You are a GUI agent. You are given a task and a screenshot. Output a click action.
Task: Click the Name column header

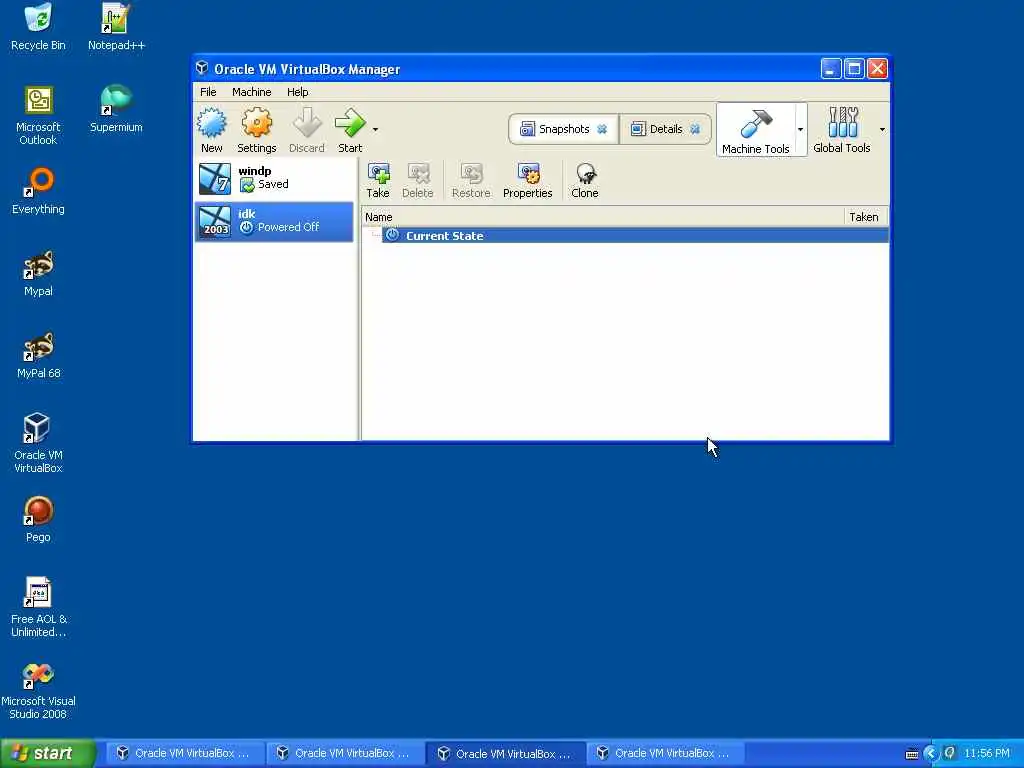603,217
